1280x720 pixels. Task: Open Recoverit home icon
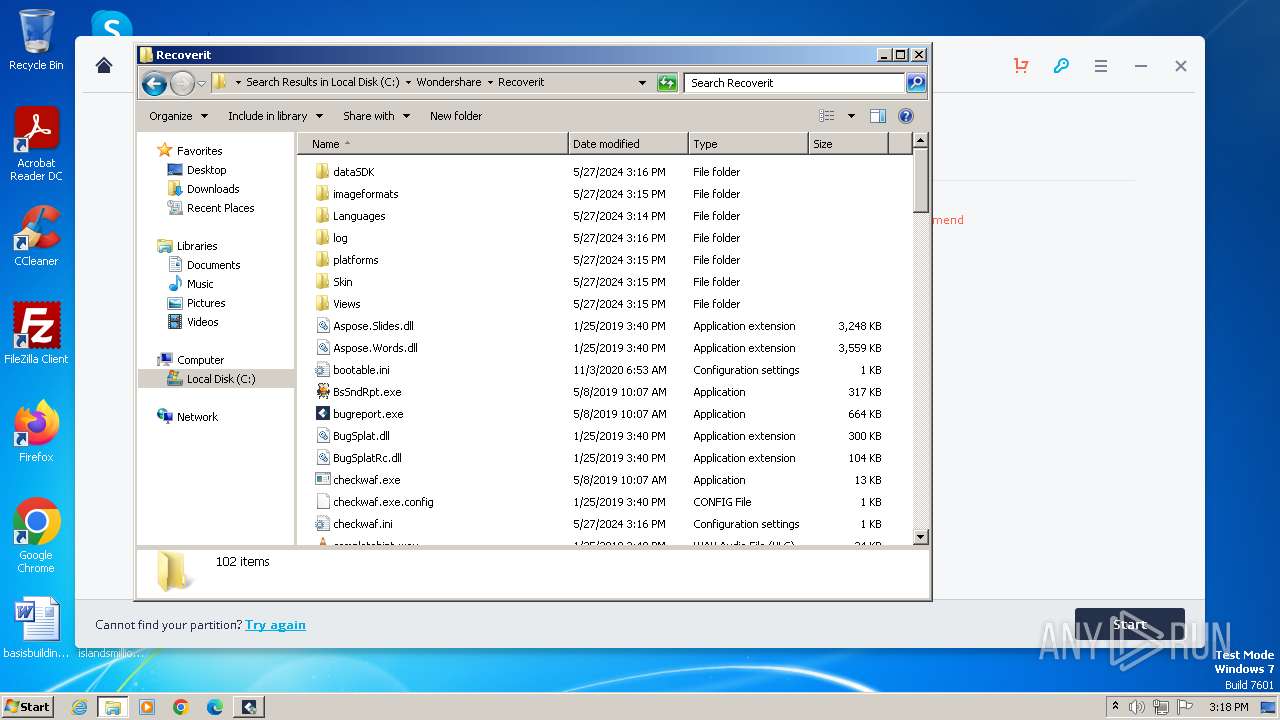pos(104,66)
